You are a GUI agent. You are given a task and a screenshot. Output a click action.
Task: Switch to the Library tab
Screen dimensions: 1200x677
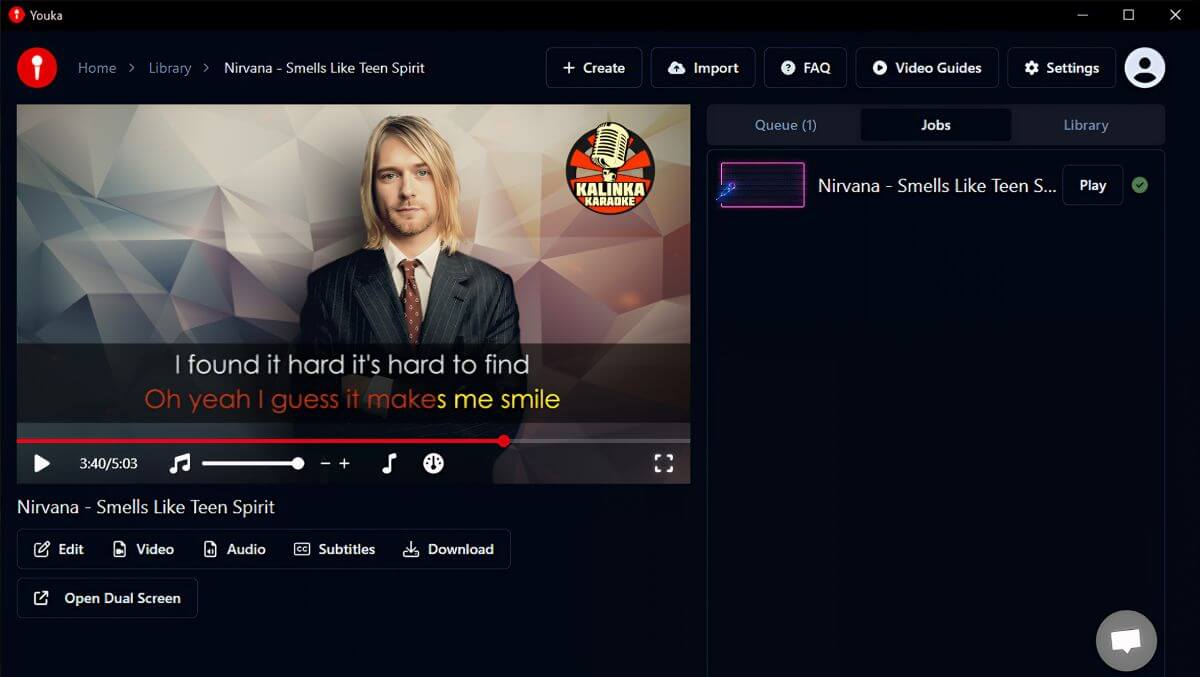click(x=1085, y=125)
